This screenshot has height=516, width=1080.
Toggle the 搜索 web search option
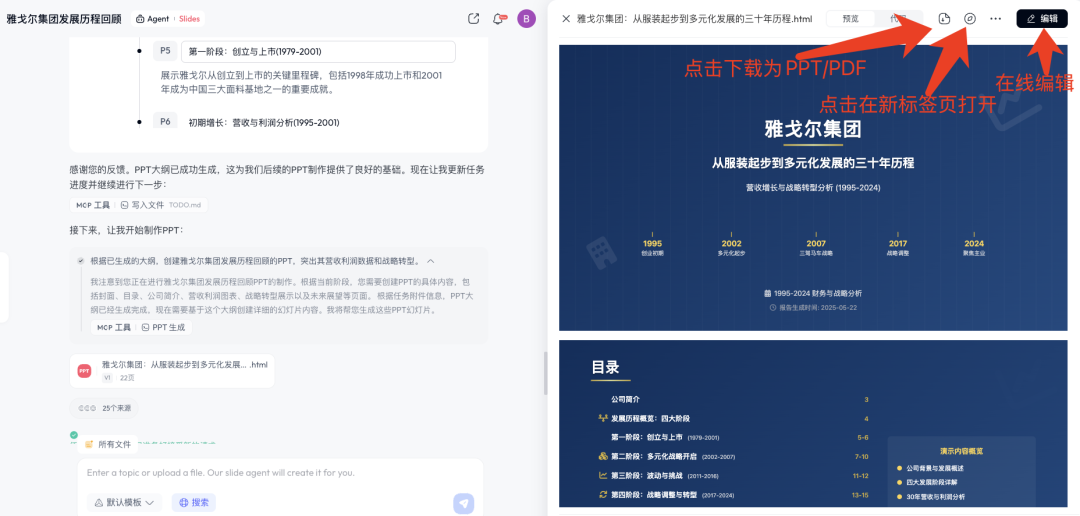[x=194, y=503]
